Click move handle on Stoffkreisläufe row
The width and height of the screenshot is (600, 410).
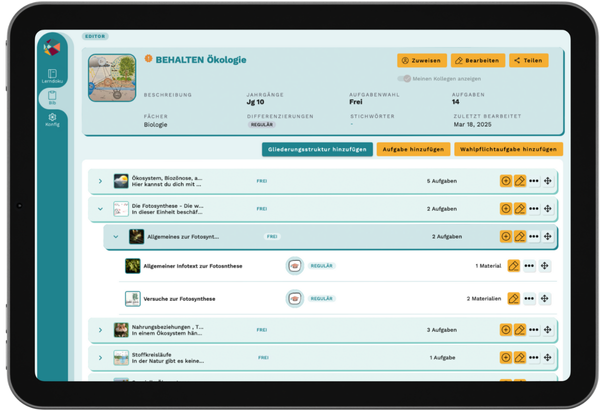click(x=548, y=357)
